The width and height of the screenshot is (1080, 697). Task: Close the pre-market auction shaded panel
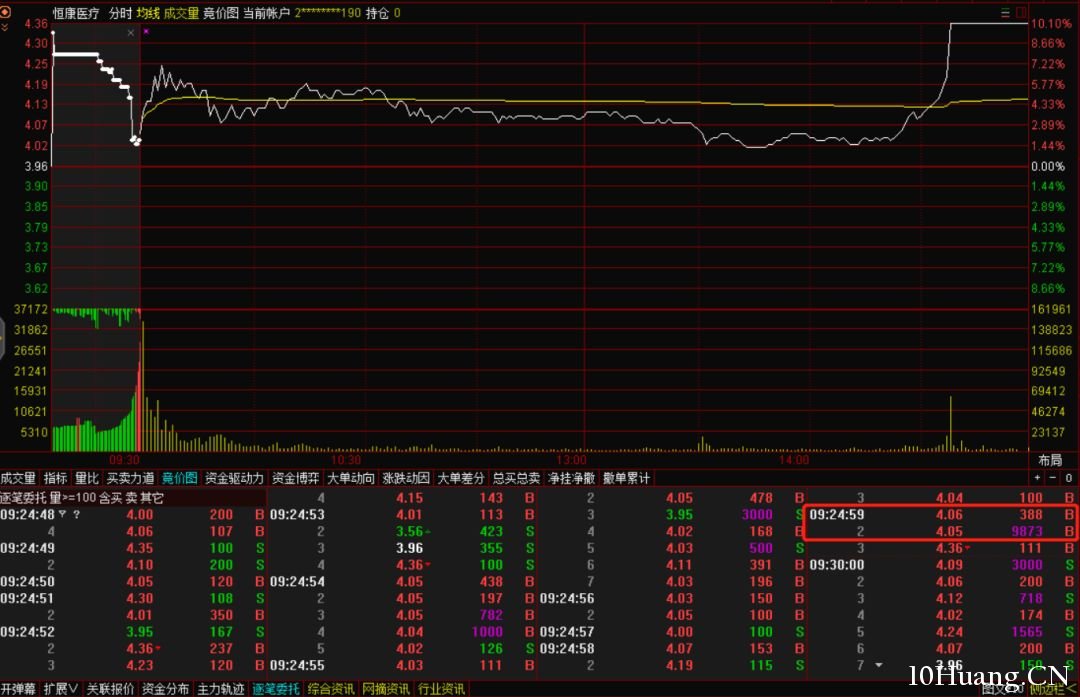(x=131, y=33)
